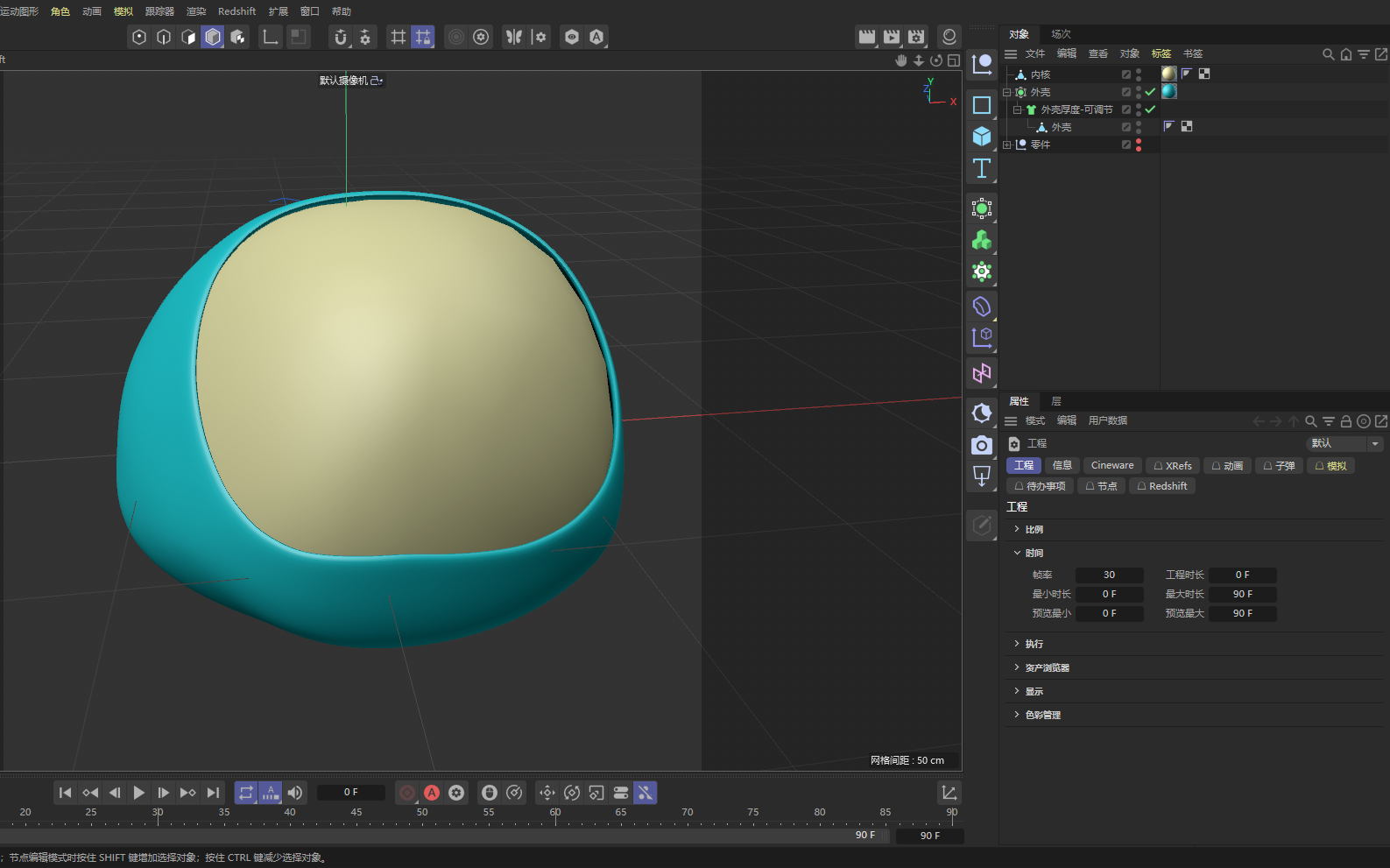The width and height of the screenshot is (1390, 868).
Task: Open the 标签 menu in object manager
Action: coord(1161,53)
